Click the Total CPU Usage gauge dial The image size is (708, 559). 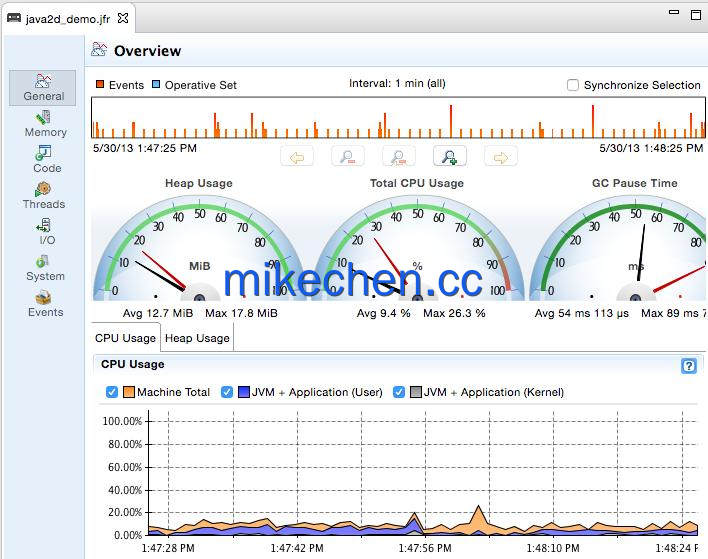(417, 248)
